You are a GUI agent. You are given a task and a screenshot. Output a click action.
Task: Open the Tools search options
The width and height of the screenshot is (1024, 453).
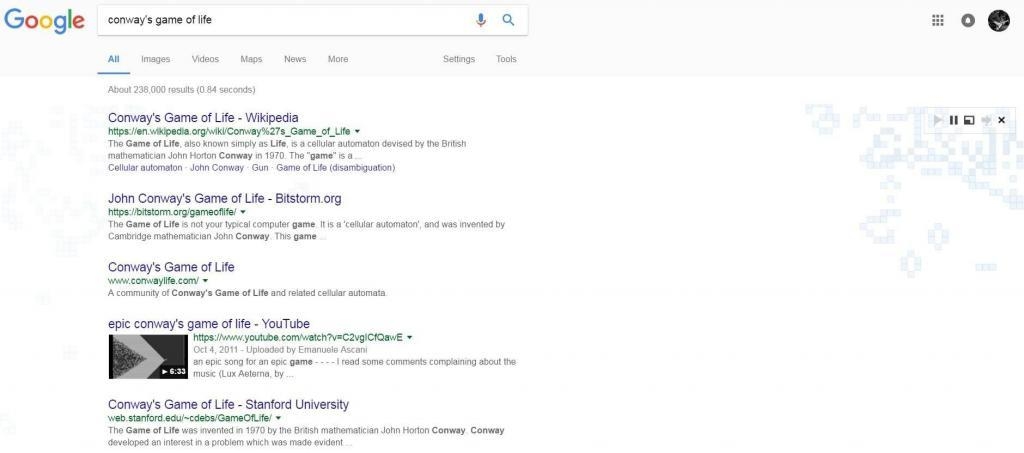506,59
